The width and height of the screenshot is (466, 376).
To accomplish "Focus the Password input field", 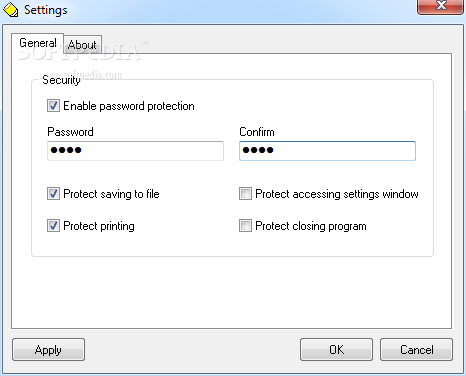I will (x=135, y=151).
